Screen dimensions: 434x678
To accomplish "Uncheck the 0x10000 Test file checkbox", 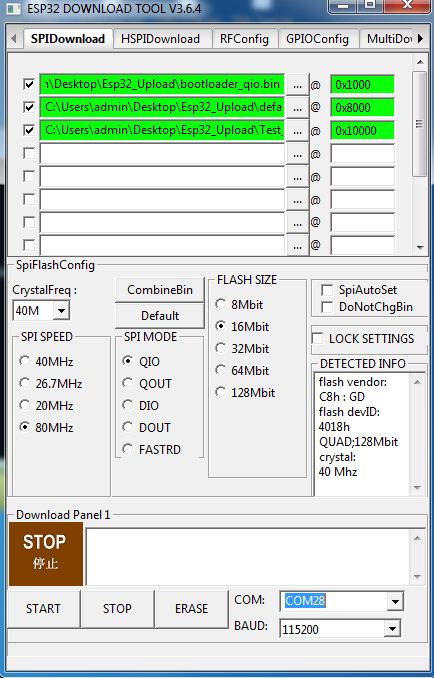I will point(29,130).
